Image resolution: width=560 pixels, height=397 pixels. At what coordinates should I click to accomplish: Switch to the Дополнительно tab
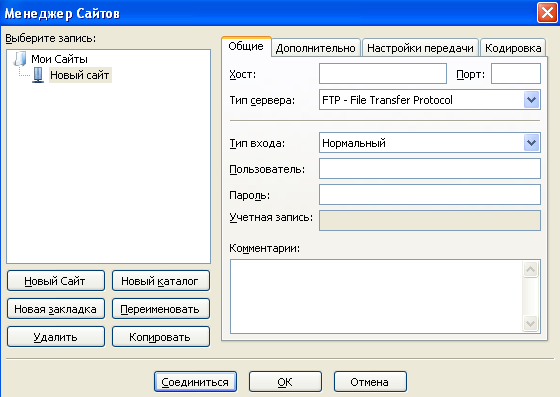click(x=316, y=48)
